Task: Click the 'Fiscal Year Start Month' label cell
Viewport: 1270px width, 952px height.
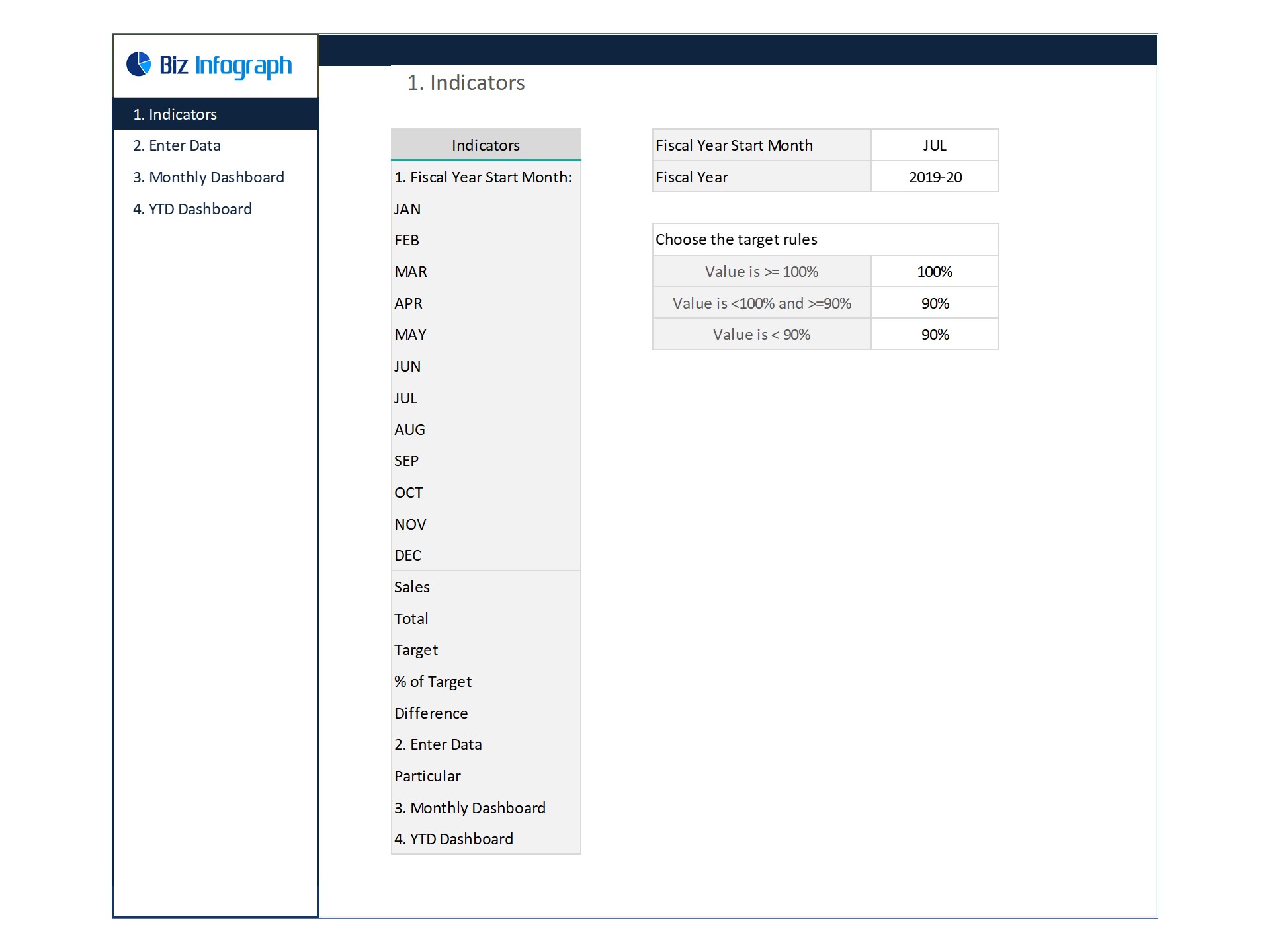Action: tap(762, 145)
